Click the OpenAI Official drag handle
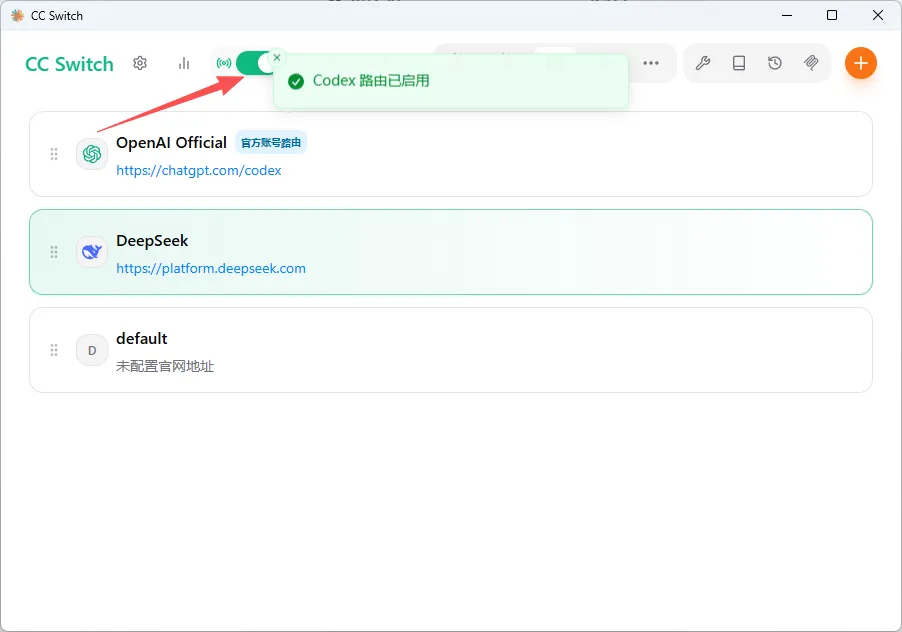902x632 pixels. pyautogui.click(x=54, y=154)
